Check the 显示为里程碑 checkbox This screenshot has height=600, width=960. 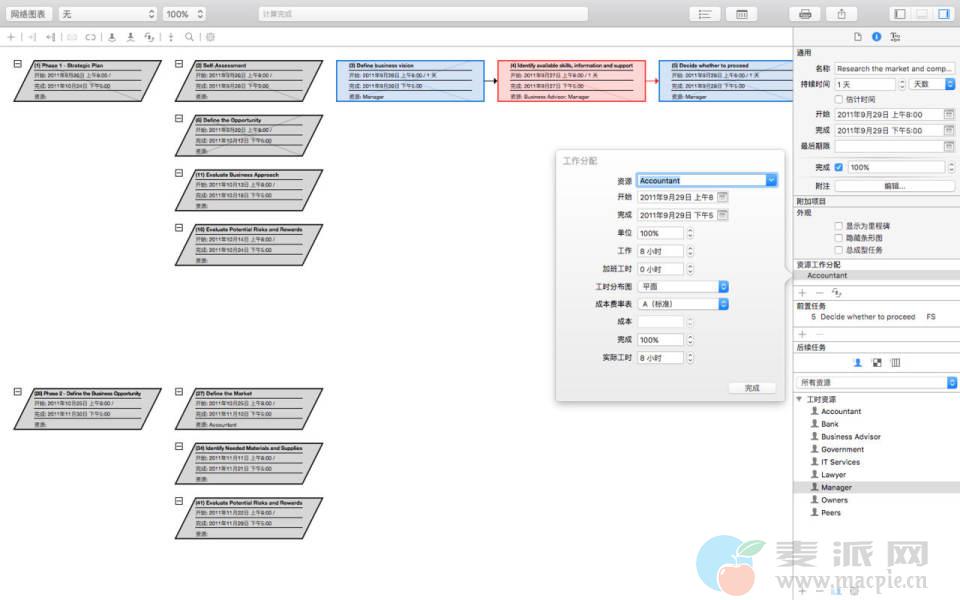pyautogui.click(x=839, y=226)
